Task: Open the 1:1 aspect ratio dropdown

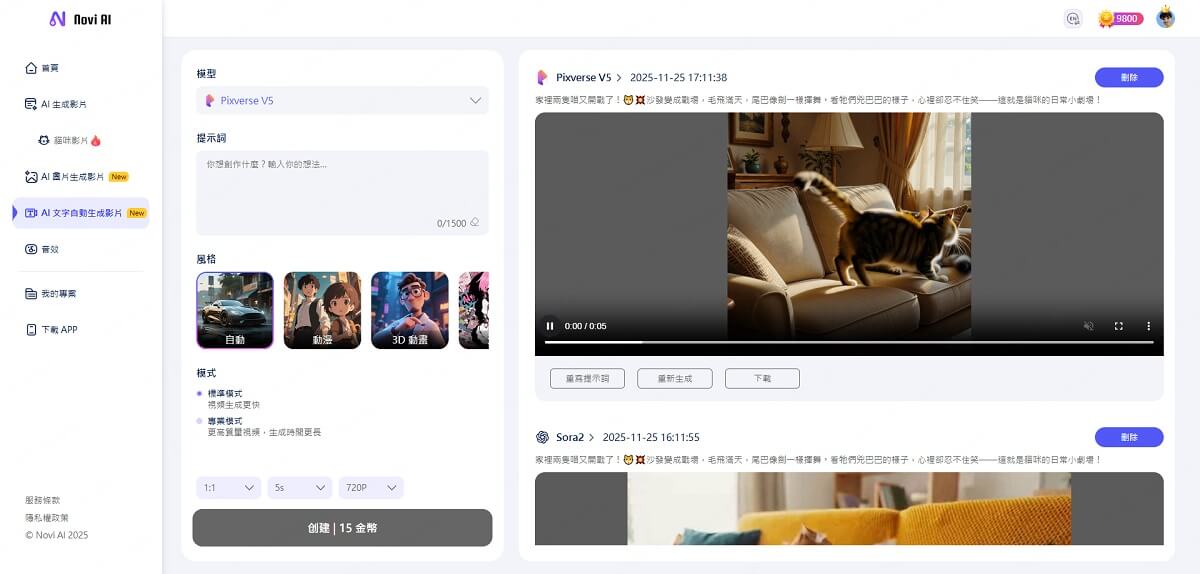Action: tap(229, 488)
